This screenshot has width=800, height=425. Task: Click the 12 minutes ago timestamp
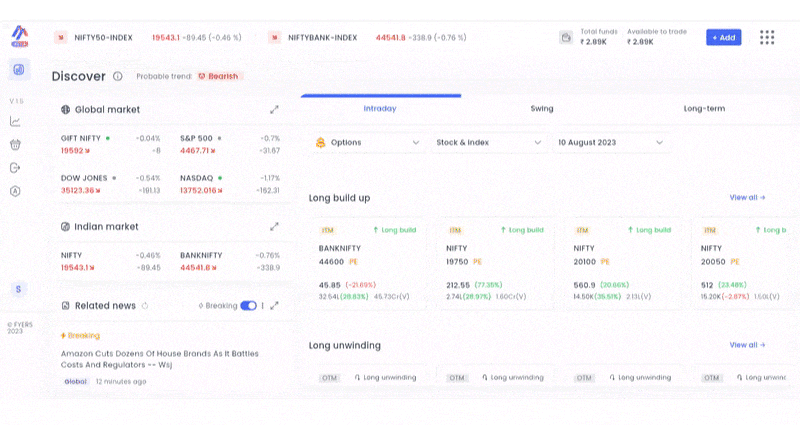121,382
